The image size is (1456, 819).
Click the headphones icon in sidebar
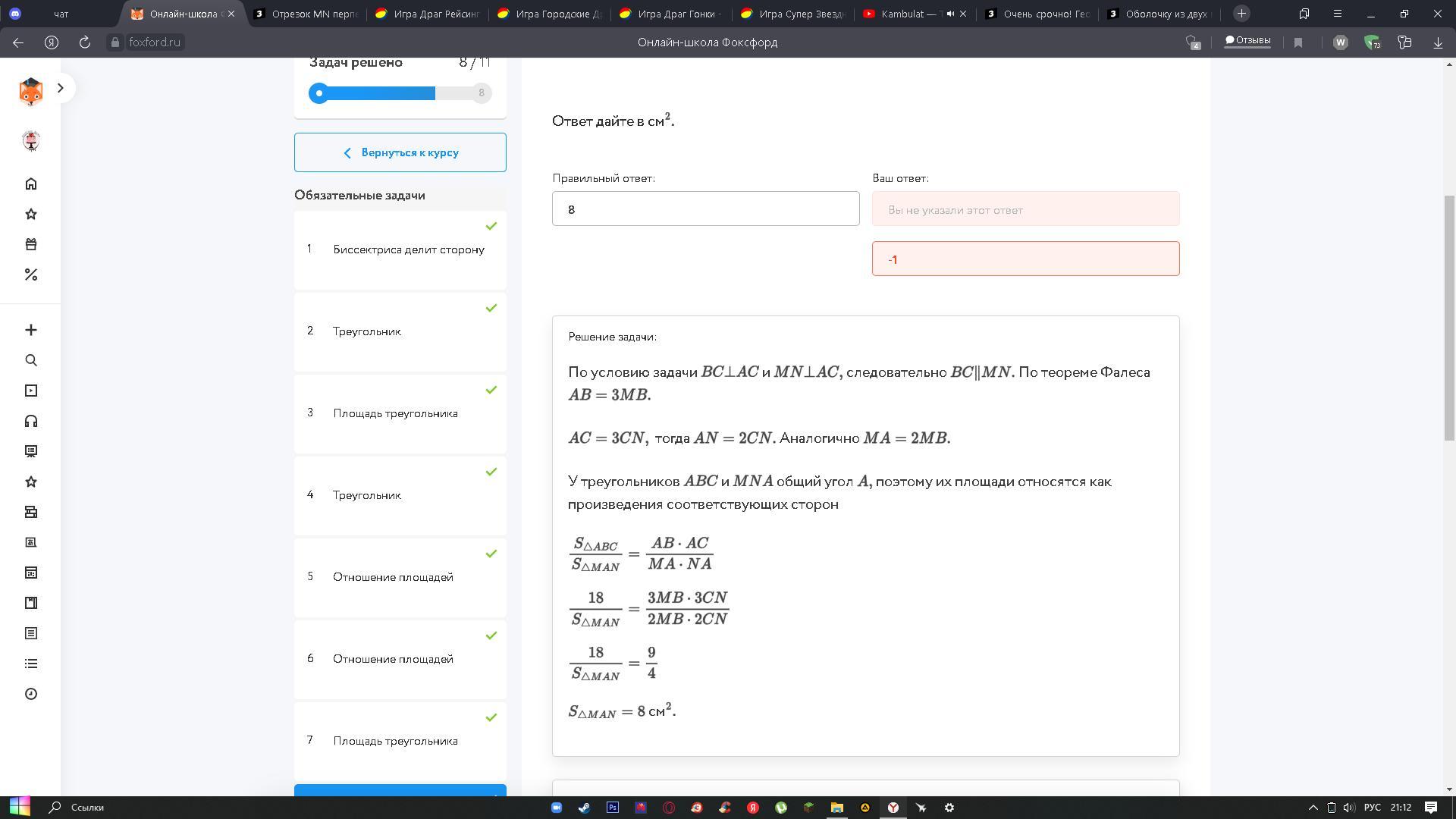(31, 421)
